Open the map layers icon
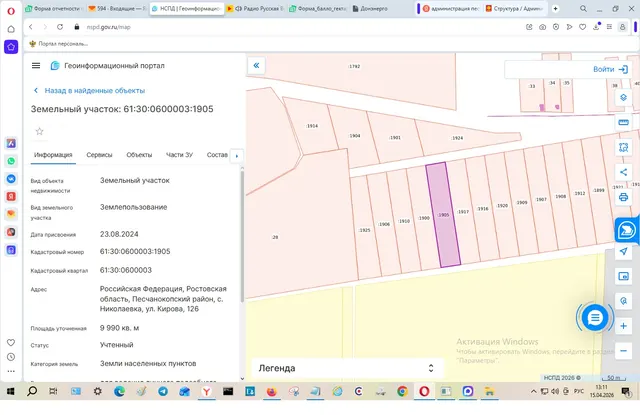 pyautogui.click(x=623, y=98)
